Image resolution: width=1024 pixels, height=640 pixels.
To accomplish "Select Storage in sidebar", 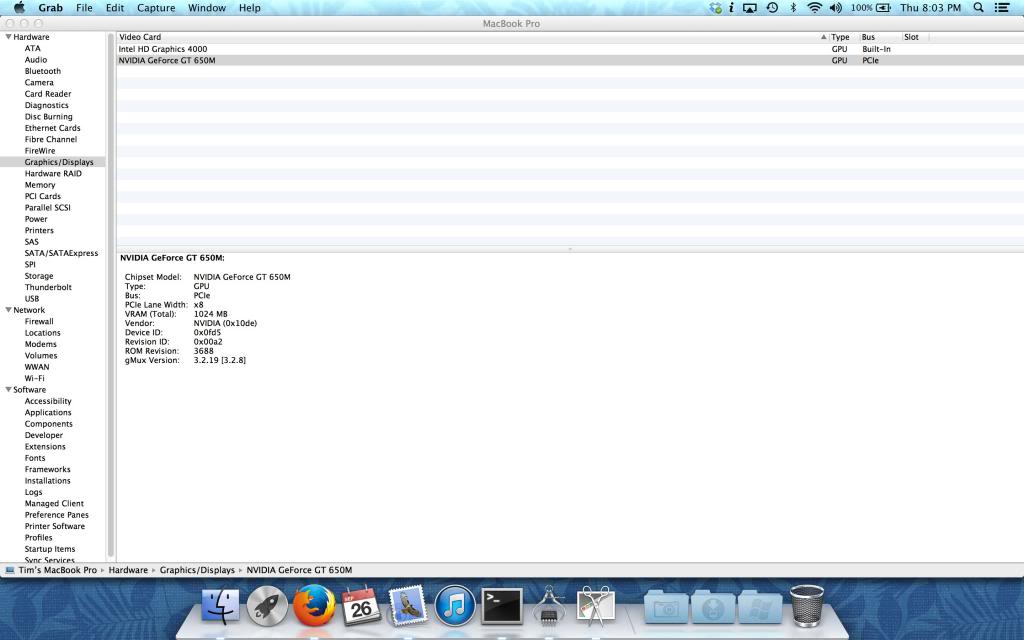I will pos(39,276).
